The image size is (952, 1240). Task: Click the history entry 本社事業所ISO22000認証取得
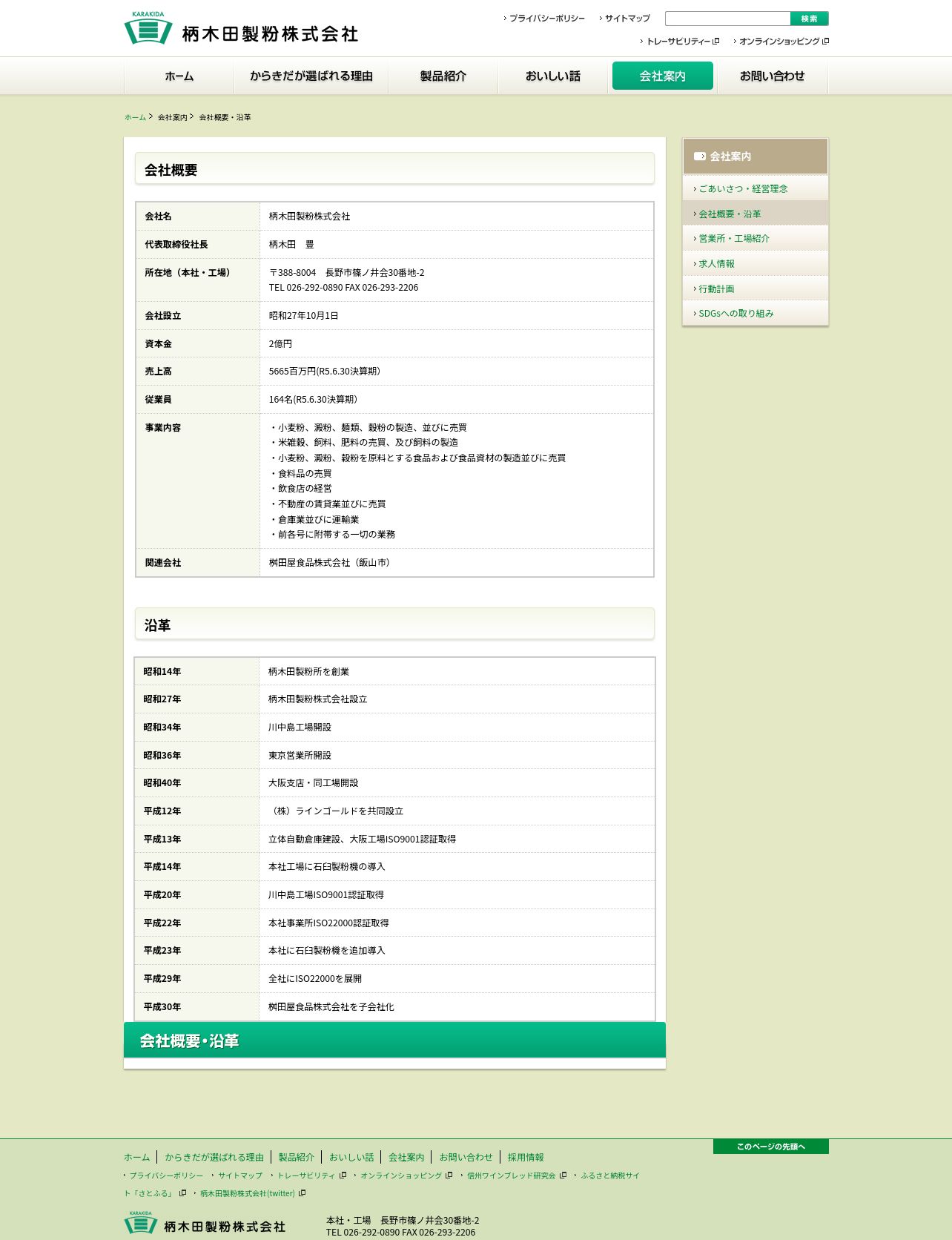(x=328, y=923)
